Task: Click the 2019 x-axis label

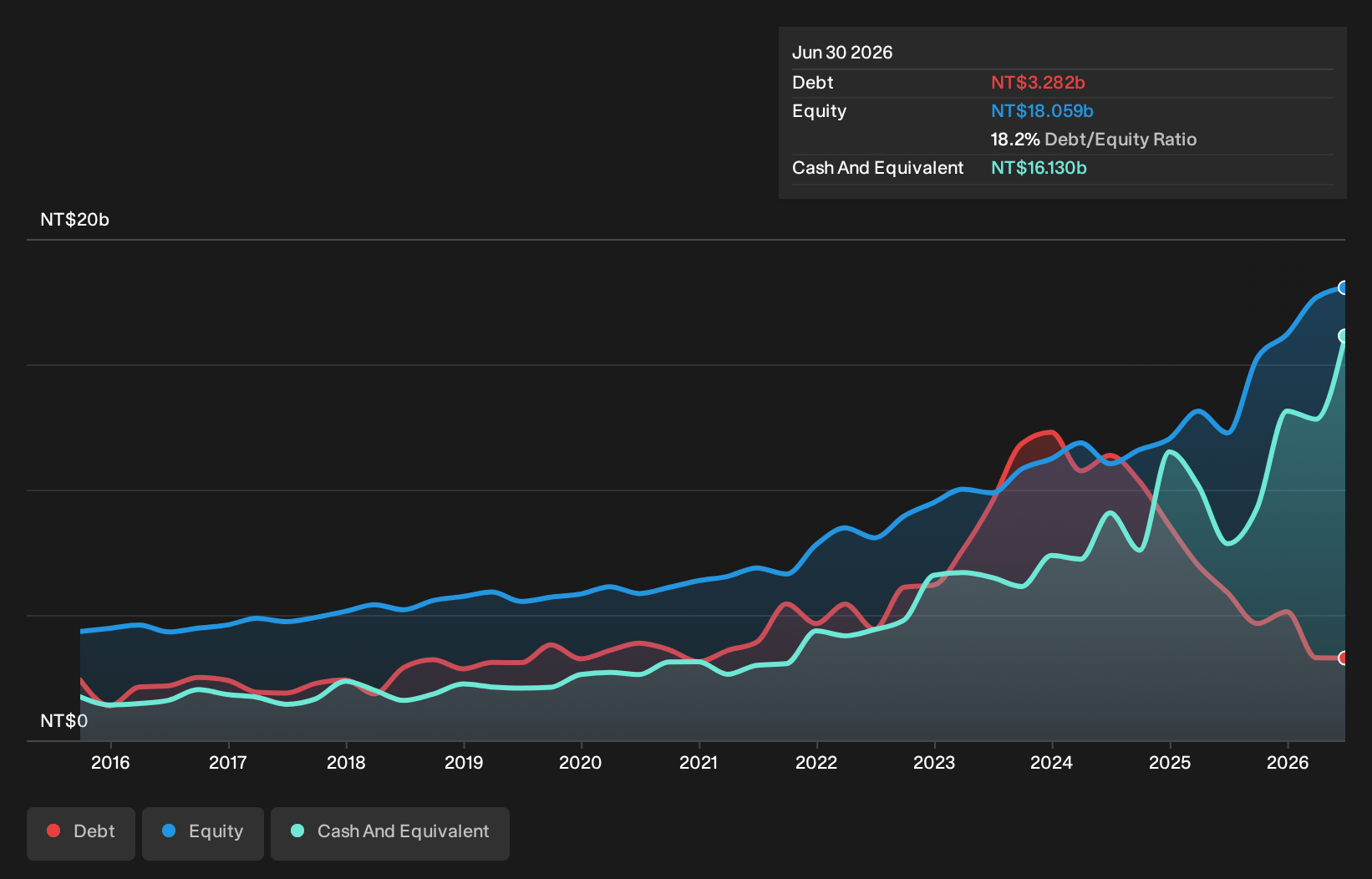Action: (x=464, y=762)
